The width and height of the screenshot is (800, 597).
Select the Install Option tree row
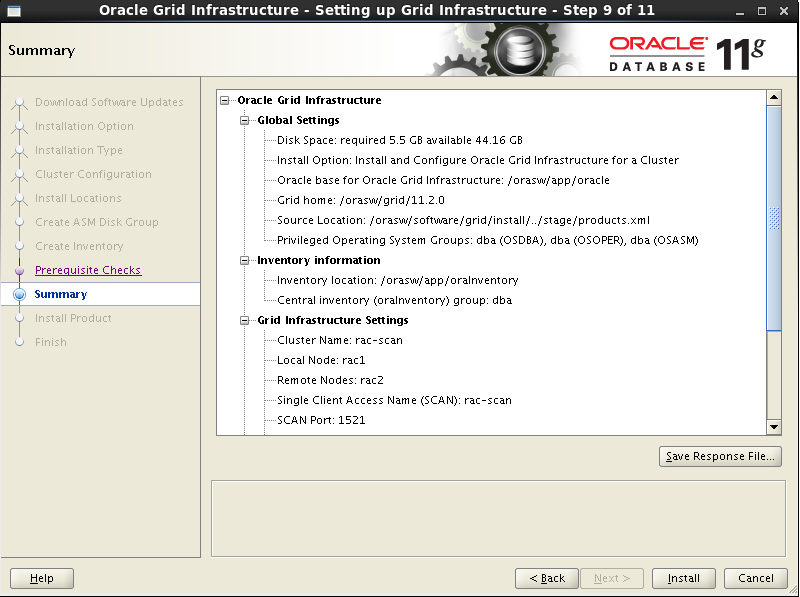tap(478, 160)
